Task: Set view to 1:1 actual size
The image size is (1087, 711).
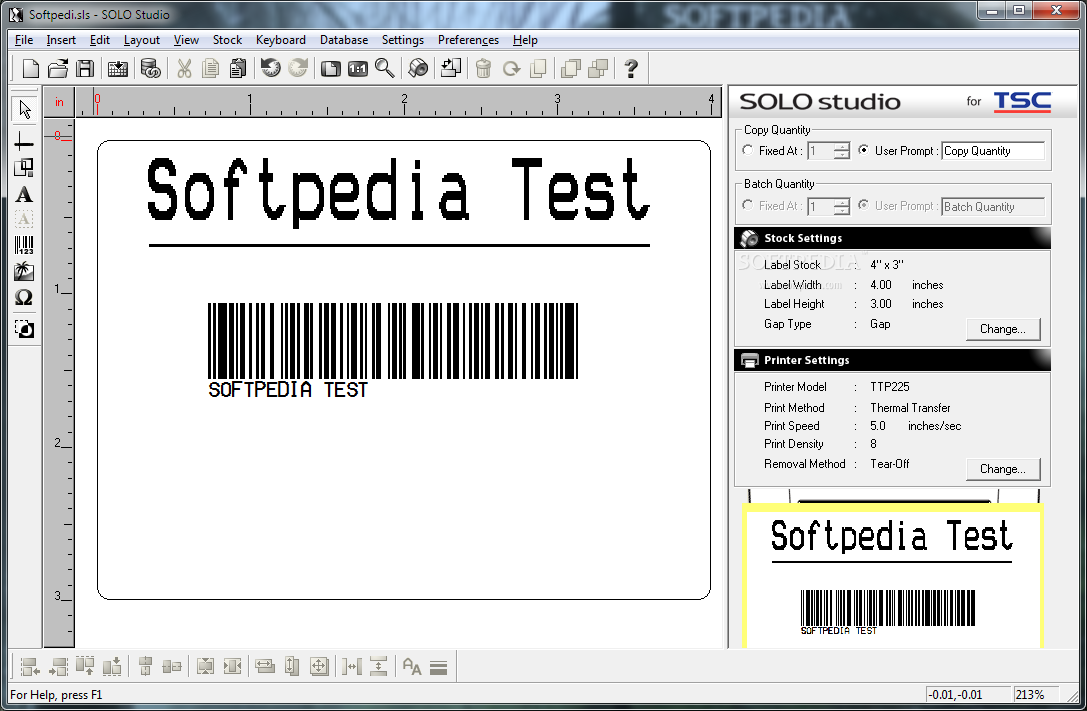Action: click(x=358, y=68)
